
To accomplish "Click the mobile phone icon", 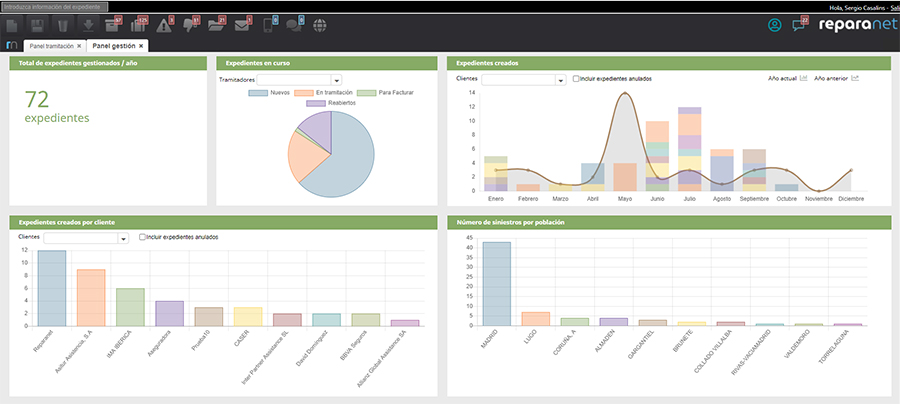I will click(x=269, y=25).
